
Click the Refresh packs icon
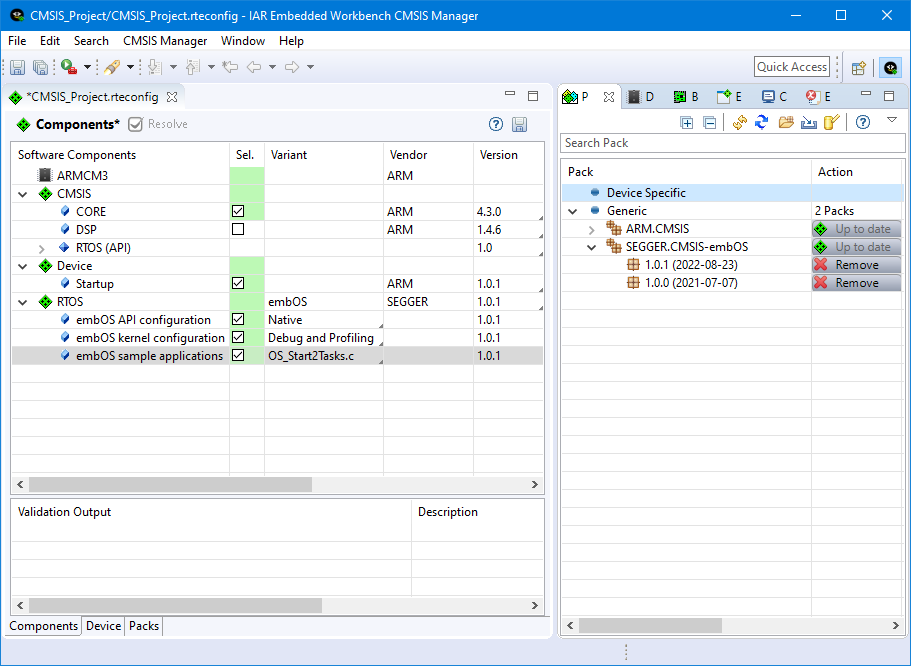[760, 122]
